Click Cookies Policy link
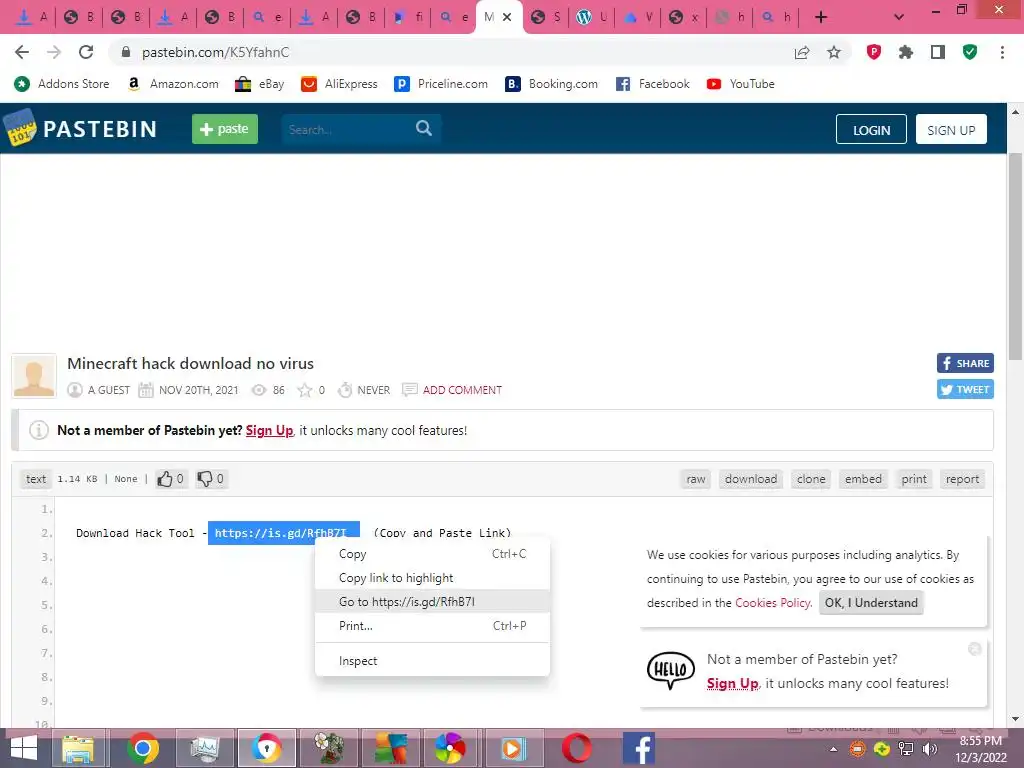 click(x=773, y=603)
